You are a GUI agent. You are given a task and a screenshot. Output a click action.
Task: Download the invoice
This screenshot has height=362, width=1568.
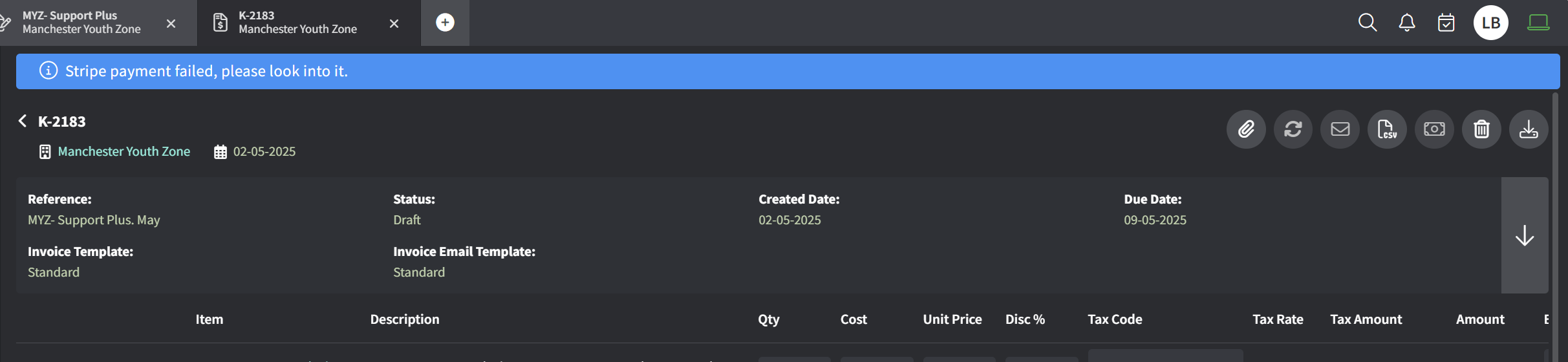[1529, 129]
